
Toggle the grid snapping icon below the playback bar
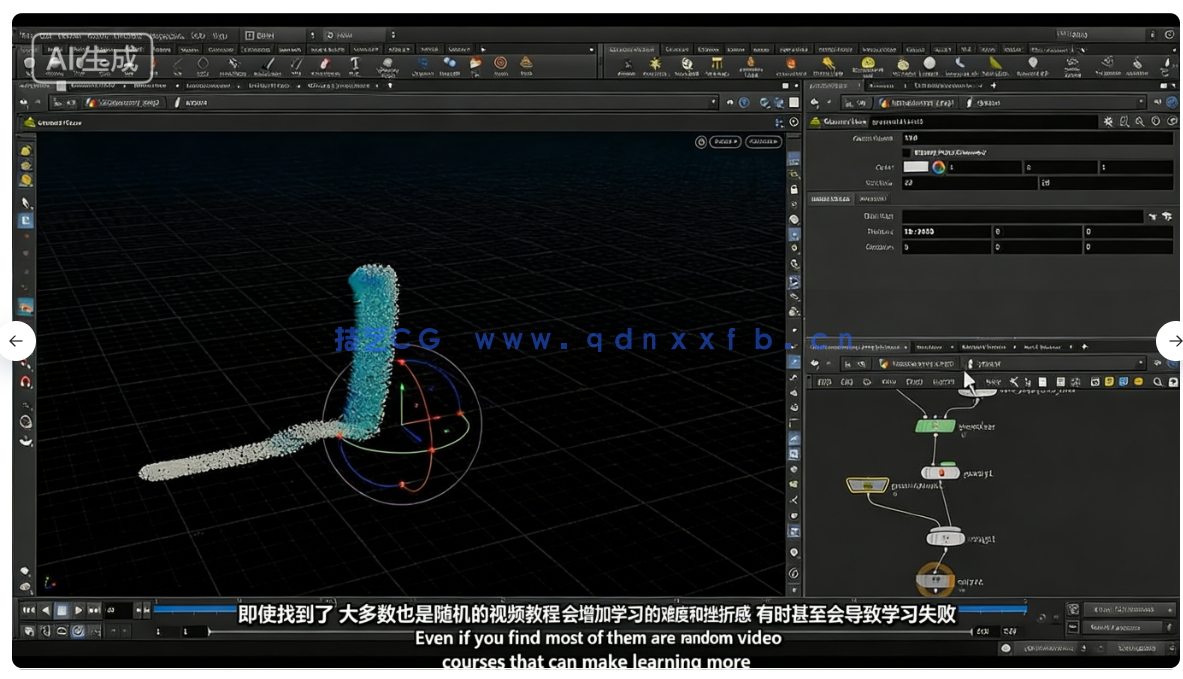tap(78, 631)
